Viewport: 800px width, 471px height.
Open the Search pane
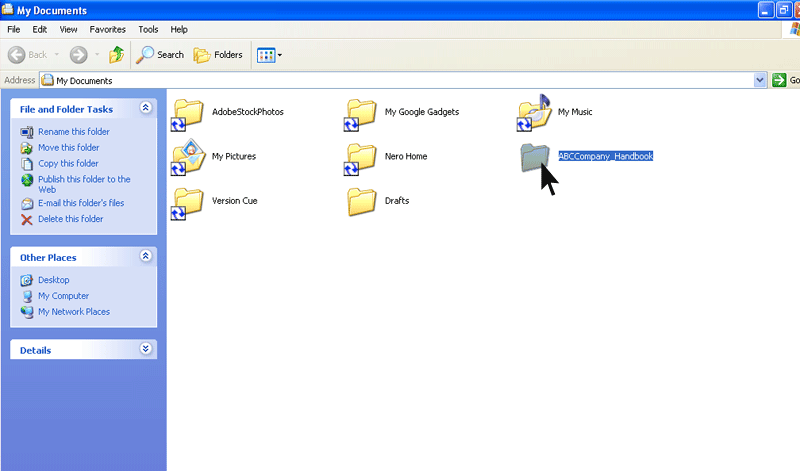click(160, 55)
